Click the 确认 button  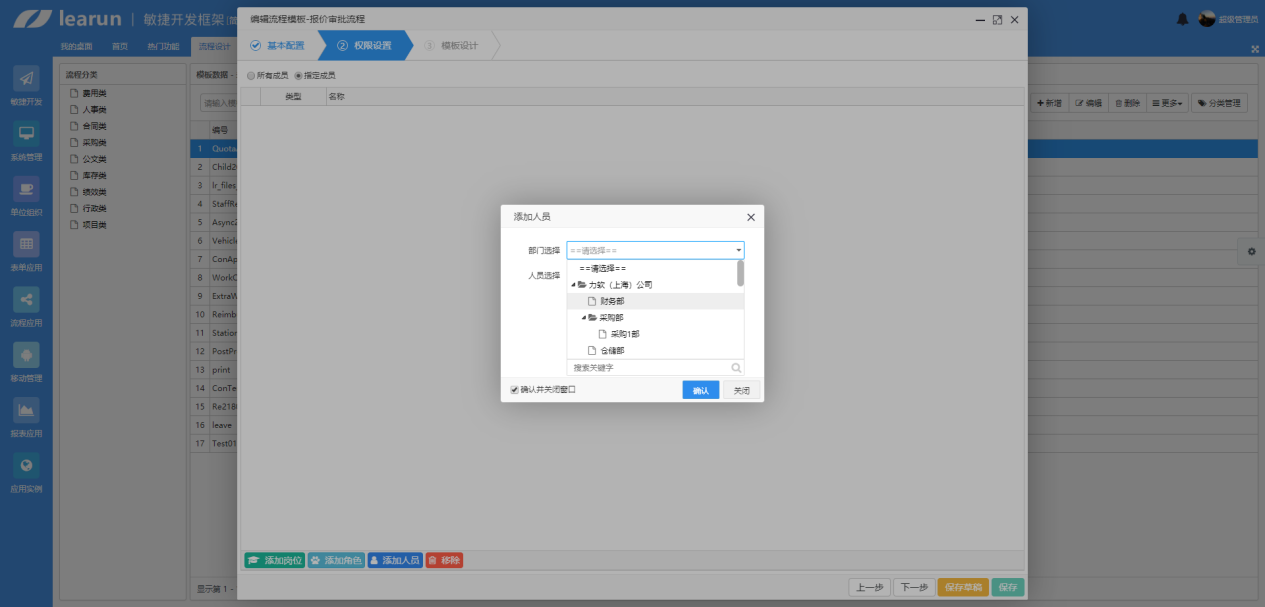click(701, 390)
